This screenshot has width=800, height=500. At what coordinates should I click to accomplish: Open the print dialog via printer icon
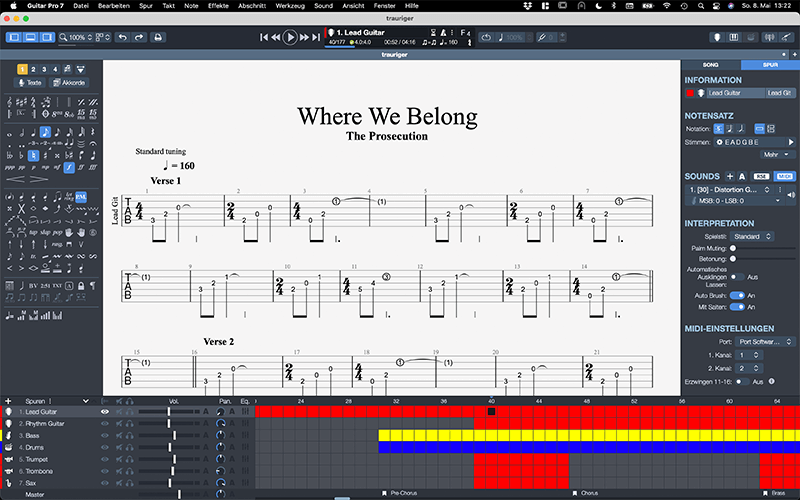pos(158,37)
